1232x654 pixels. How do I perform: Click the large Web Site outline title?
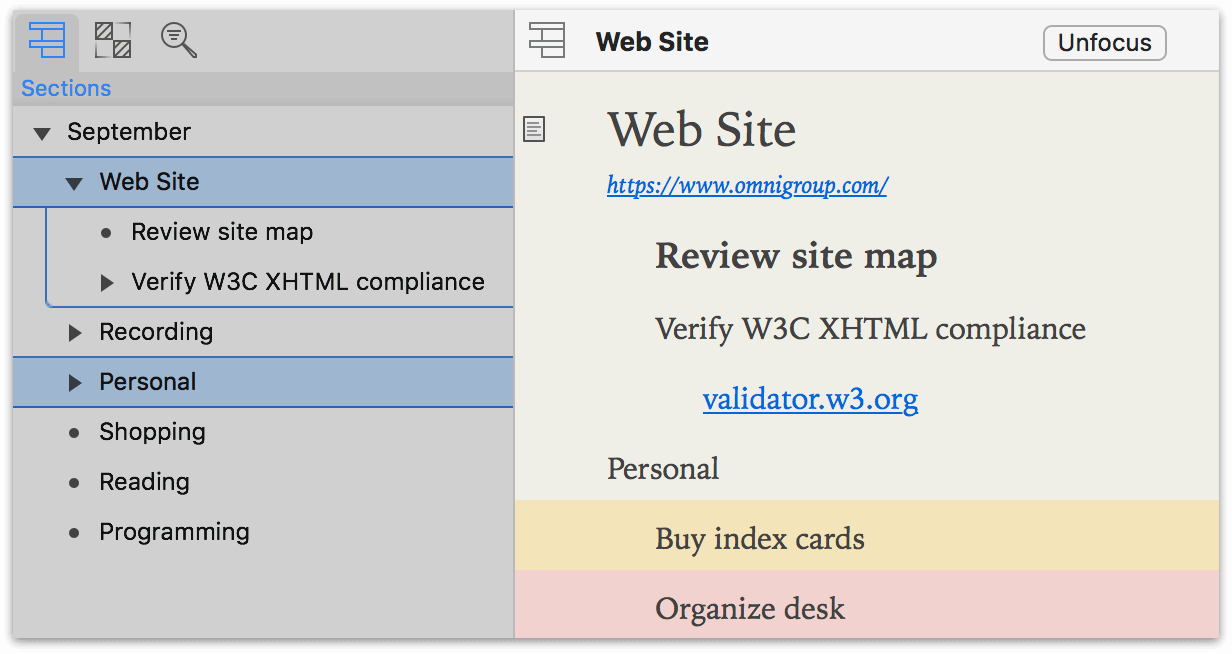point(702,129)
